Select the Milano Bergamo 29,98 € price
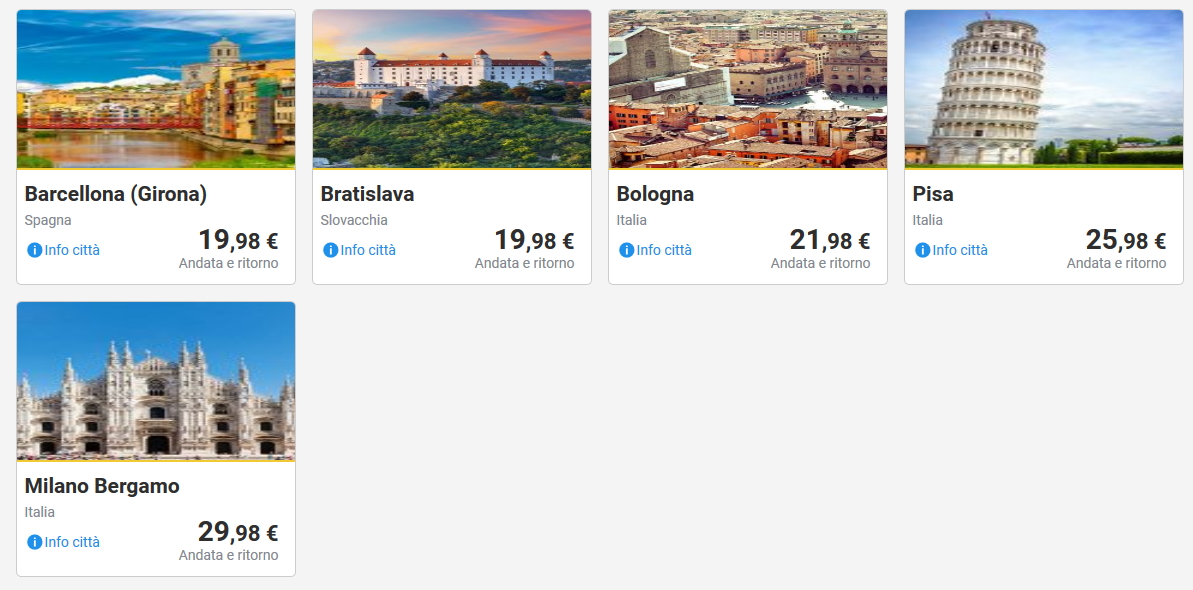1193x590 pixels. tap(238, 533)
